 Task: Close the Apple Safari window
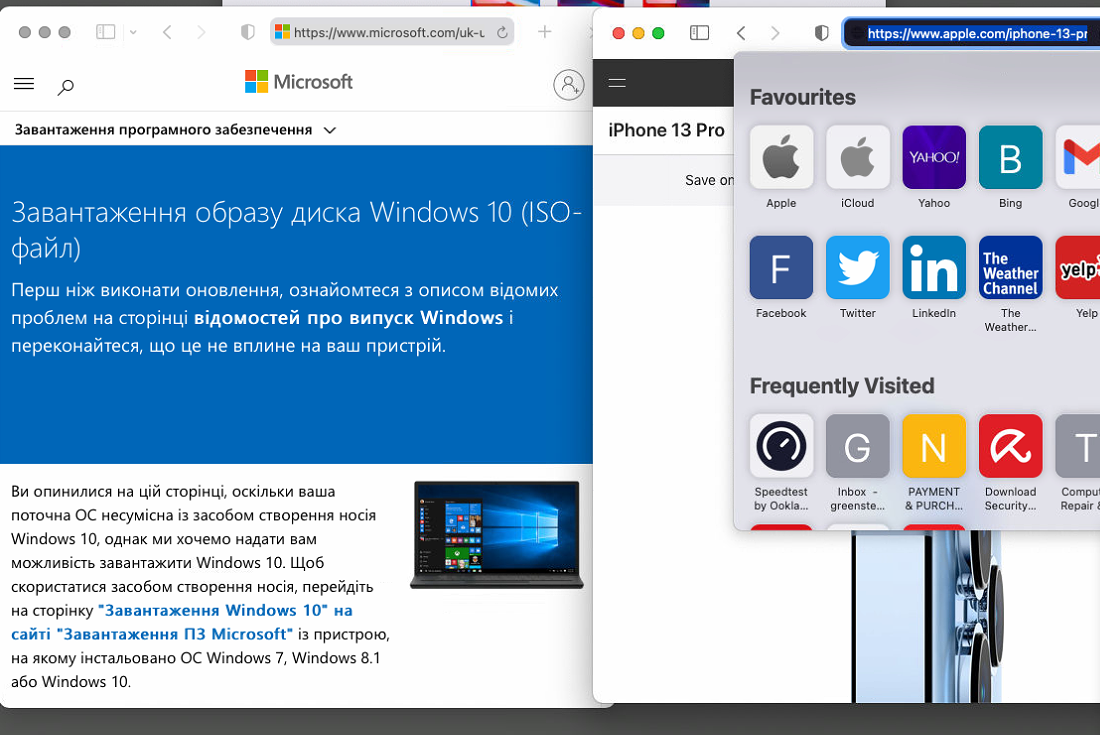click(618, 33)
